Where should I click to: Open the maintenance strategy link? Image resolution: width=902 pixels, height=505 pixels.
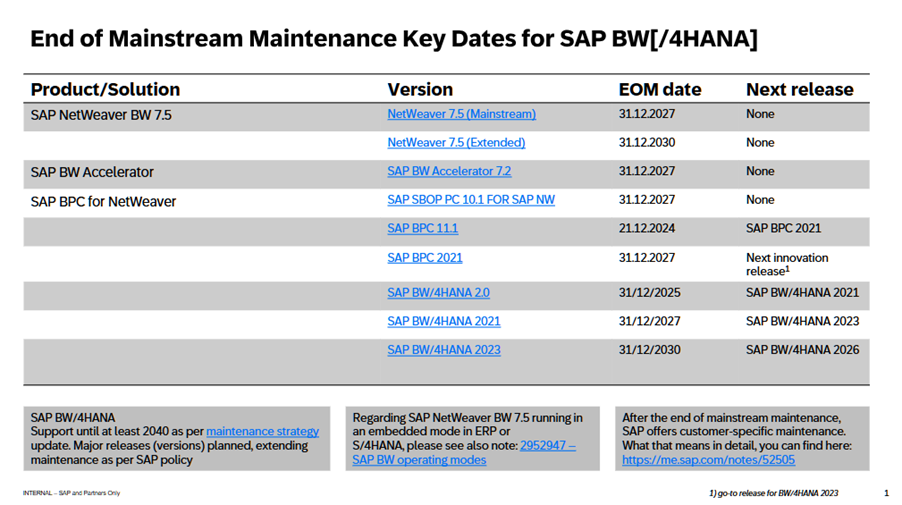click(262, 431)
